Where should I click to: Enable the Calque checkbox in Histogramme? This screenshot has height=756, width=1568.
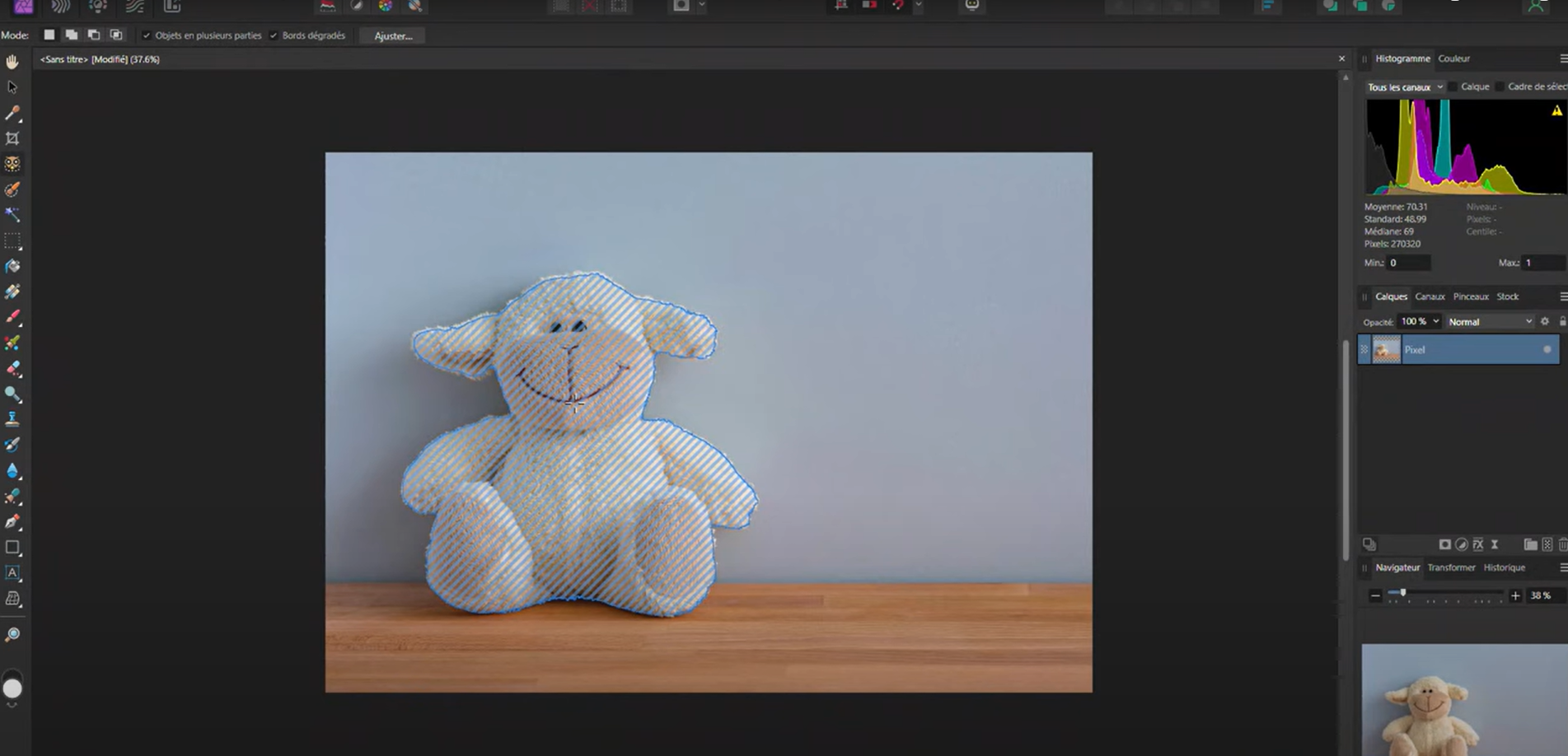pyautogui.click(x=1453, y=86)
